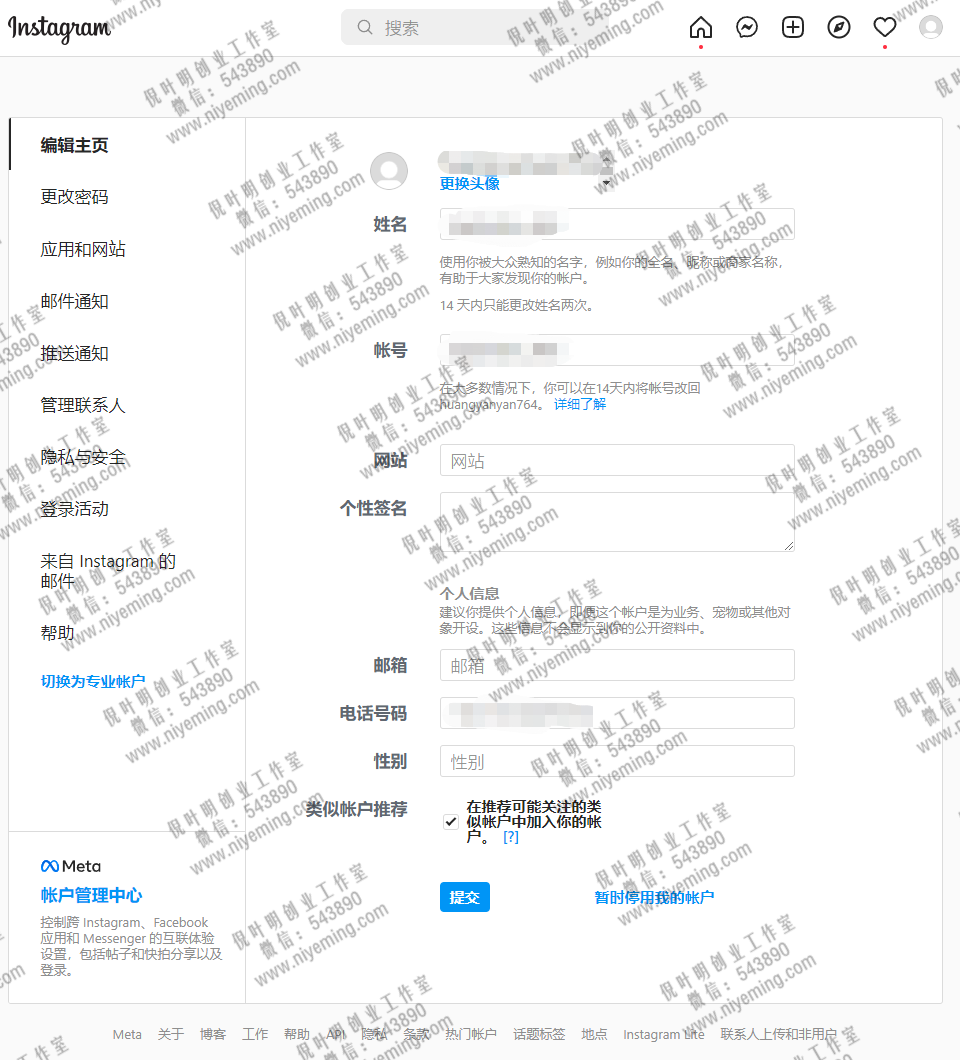960x1060 pixels.
Task: Open 应用和网站 settings
Action: [82, 249]
